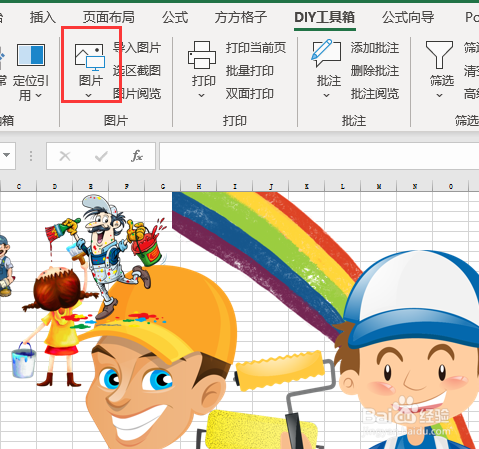The height and width of the screenshot is (449, 479).
Task: Switch to the 公式 ribbon tab
Action: point(175,17)
